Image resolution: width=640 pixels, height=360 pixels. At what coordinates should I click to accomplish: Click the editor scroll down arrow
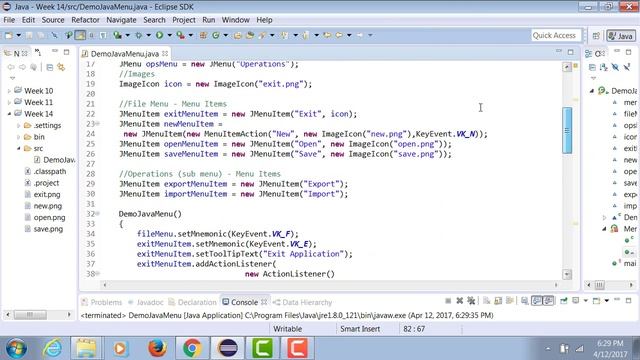pos(567,274)
